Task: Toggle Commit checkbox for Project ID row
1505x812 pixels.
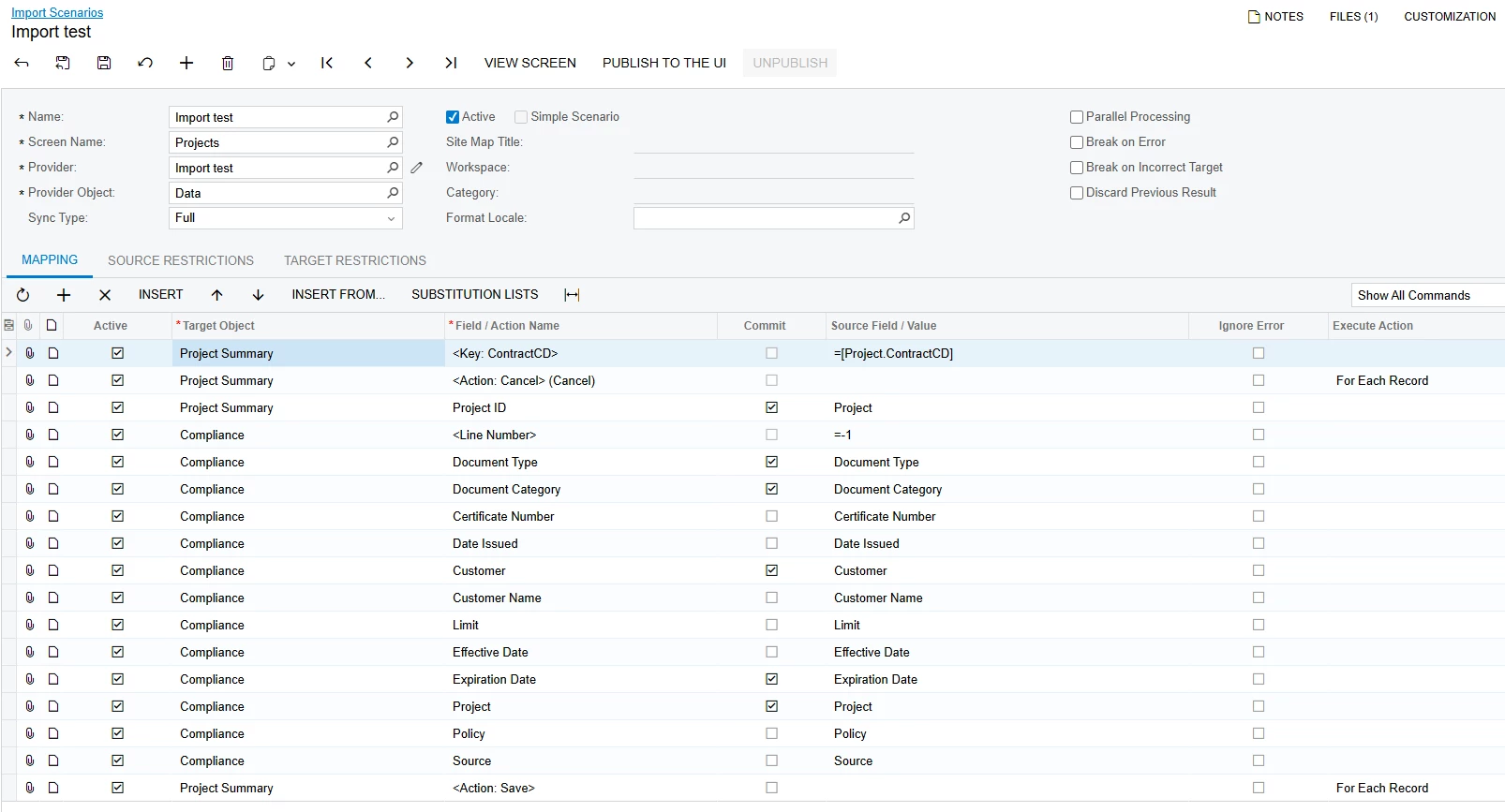Action: pos(771,407)
